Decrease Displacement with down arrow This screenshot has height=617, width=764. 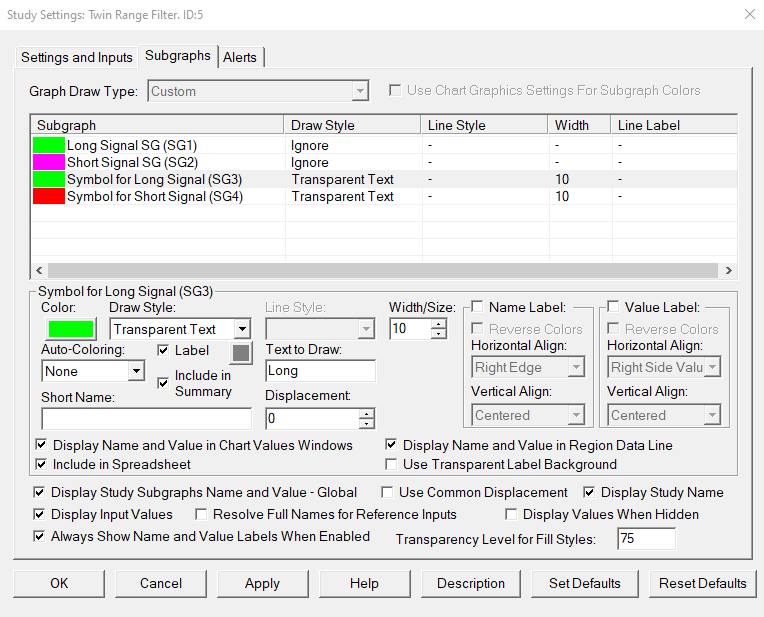click(367, 423)
